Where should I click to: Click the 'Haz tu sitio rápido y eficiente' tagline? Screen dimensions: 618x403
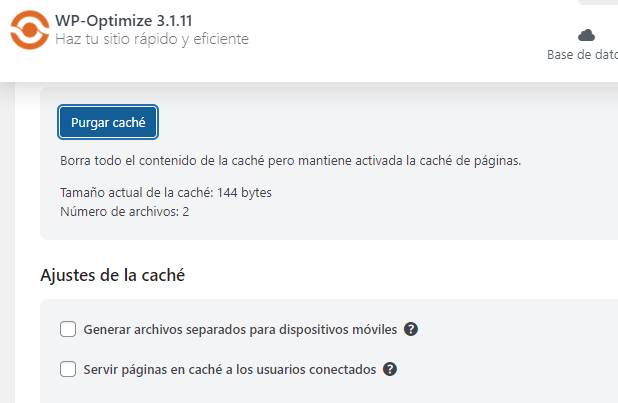152,39
